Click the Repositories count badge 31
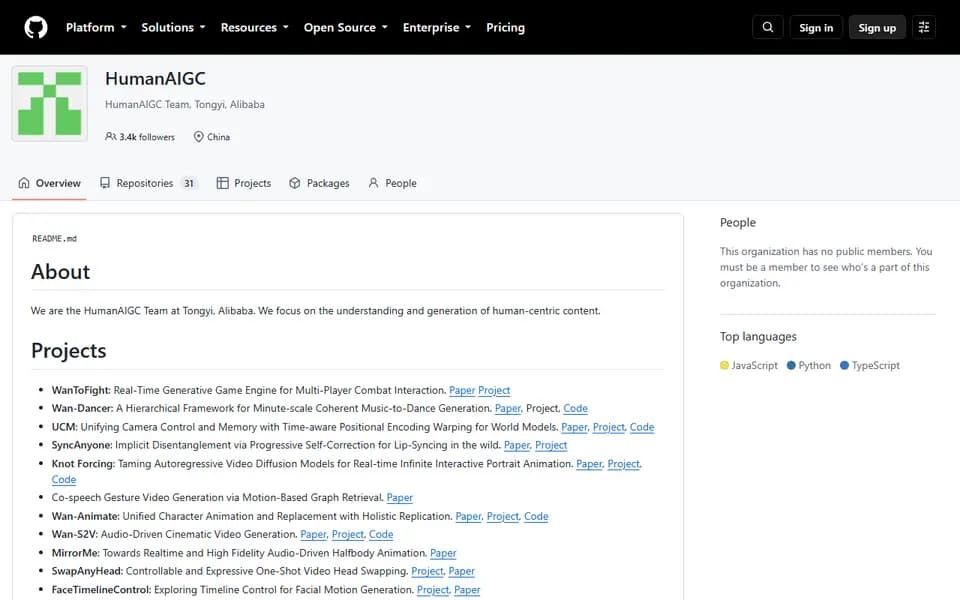The image size is (960, 600). click(189, 183)
